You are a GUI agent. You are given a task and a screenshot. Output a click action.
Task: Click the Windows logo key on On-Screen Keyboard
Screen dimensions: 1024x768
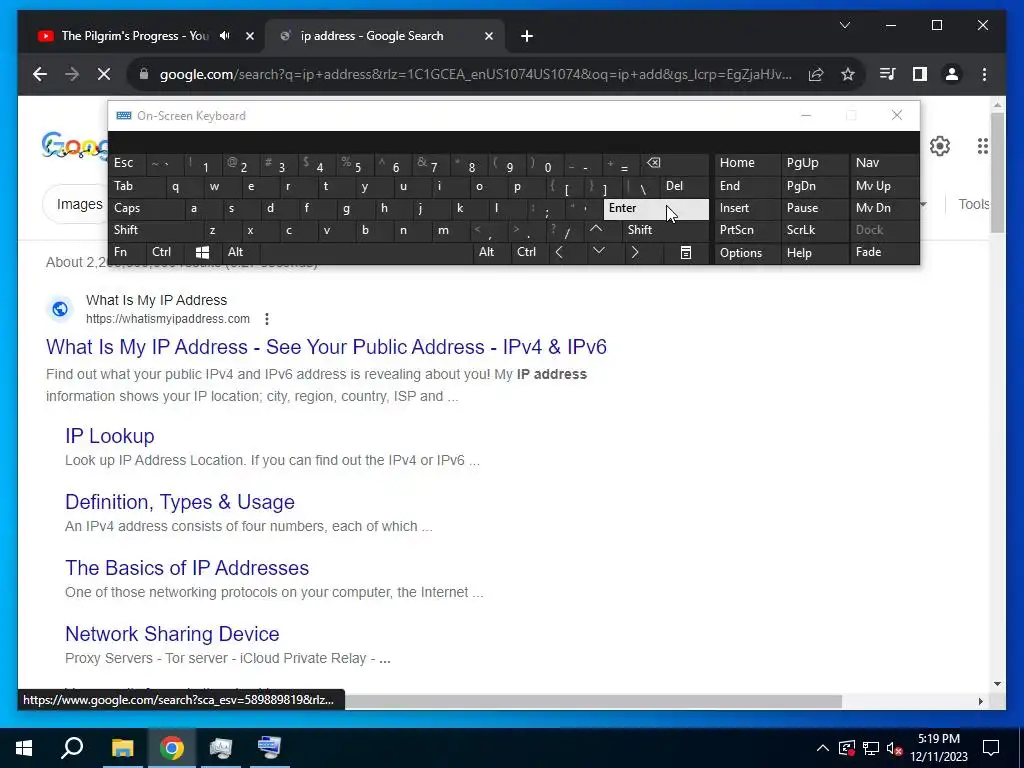click(202, 252)
